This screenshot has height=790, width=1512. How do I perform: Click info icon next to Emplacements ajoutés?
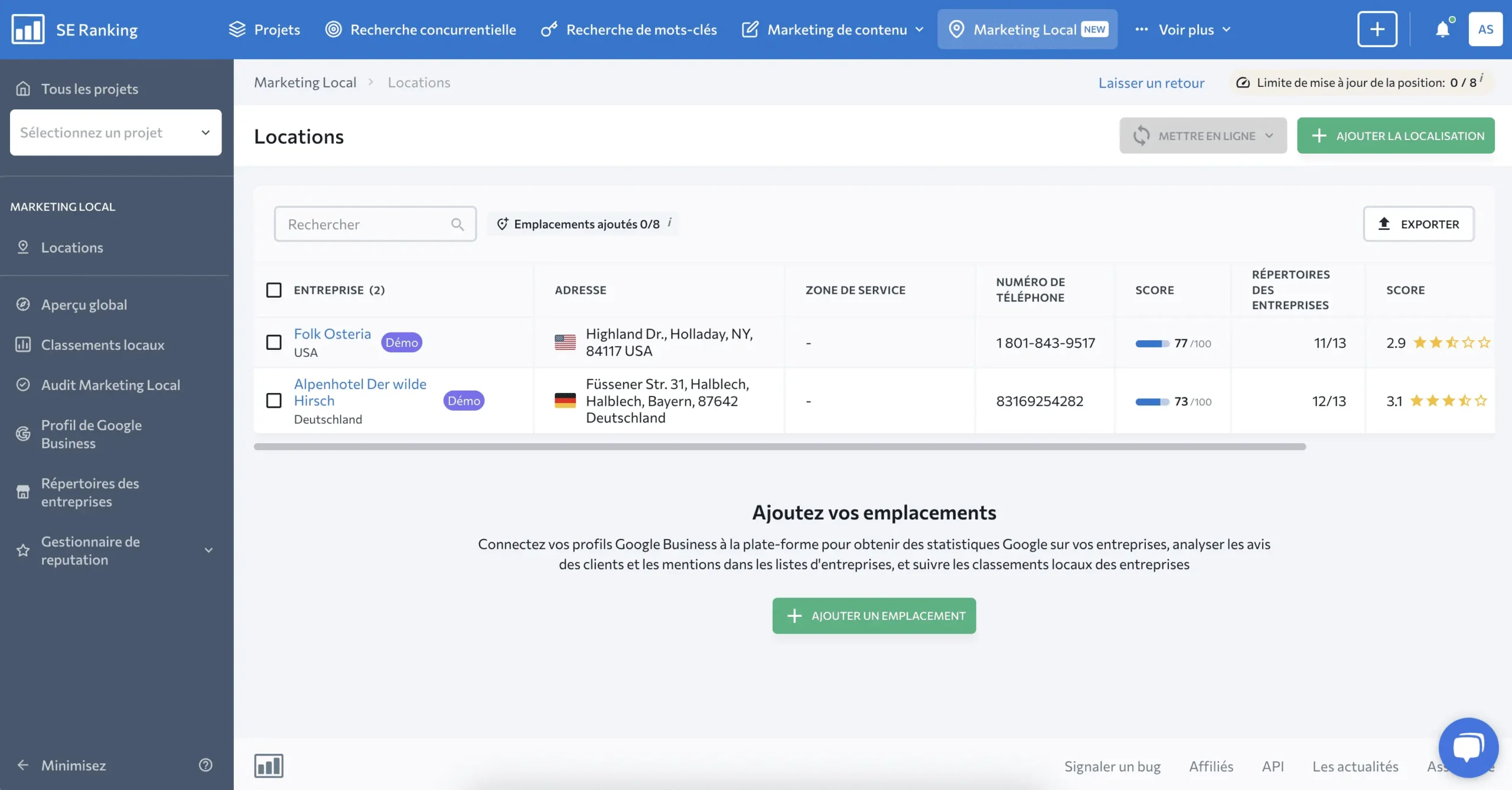point(670,223)
